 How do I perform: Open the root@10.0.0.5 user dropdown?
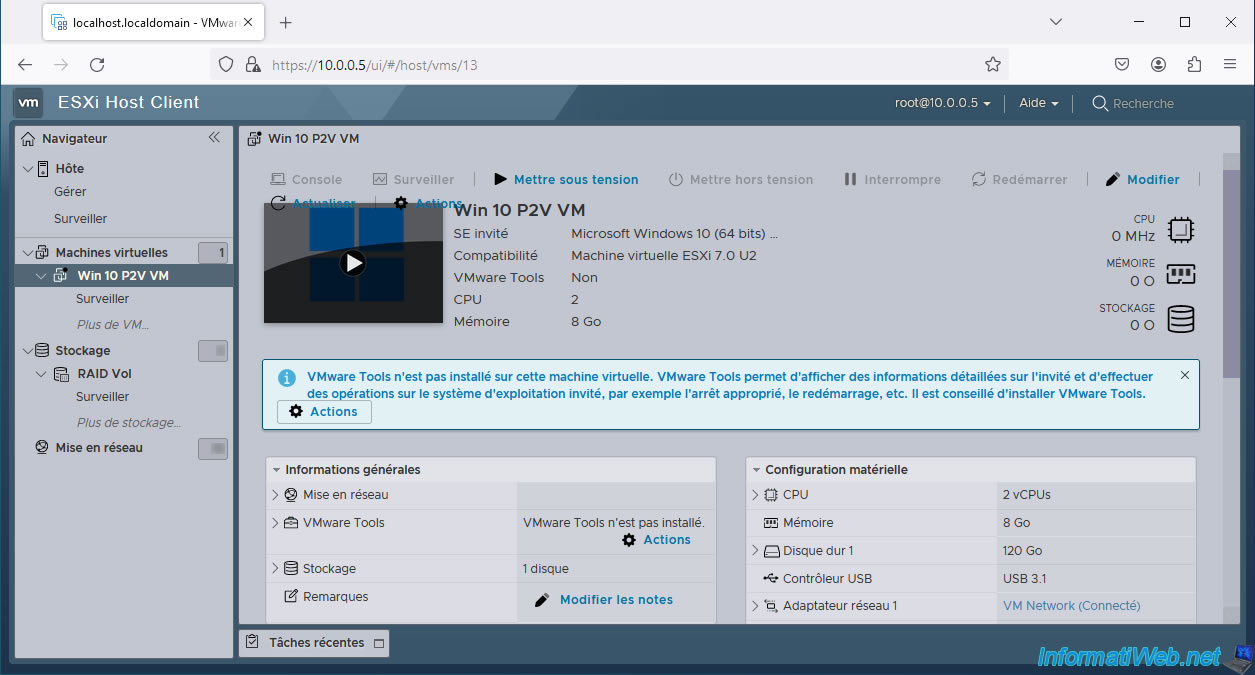(x=942, y=103)
